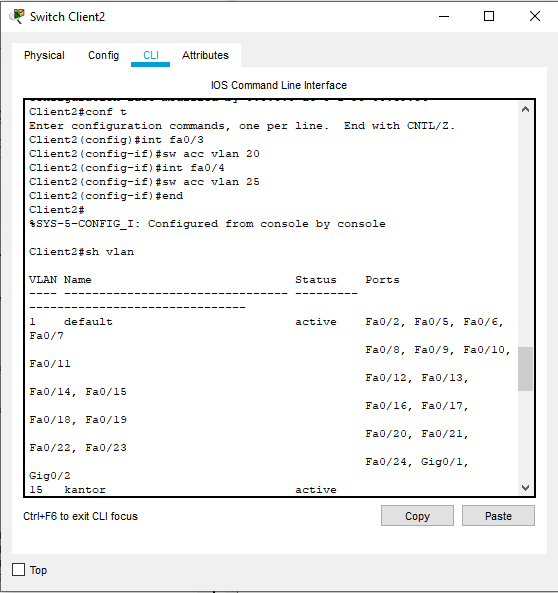Enable the Top checkbox
Screen dimensions: 558x593
click(x=19, y=570)
